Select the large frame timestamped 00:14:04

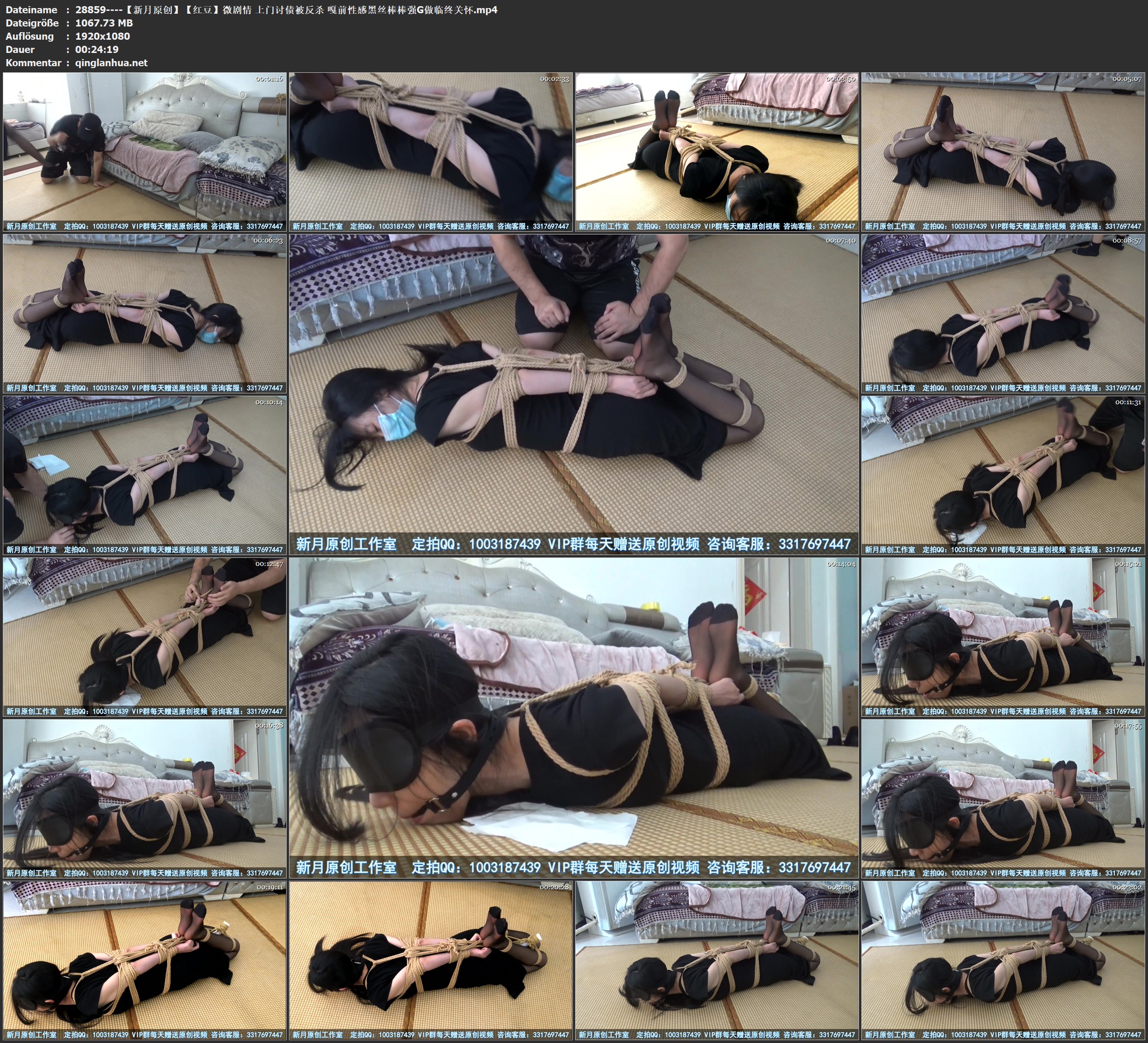tap(573, 717)
